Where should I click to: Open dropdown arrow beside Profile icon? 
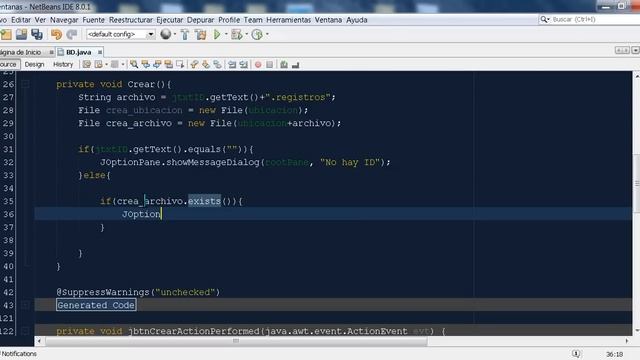pyautogui.click(x=267, y=34)
